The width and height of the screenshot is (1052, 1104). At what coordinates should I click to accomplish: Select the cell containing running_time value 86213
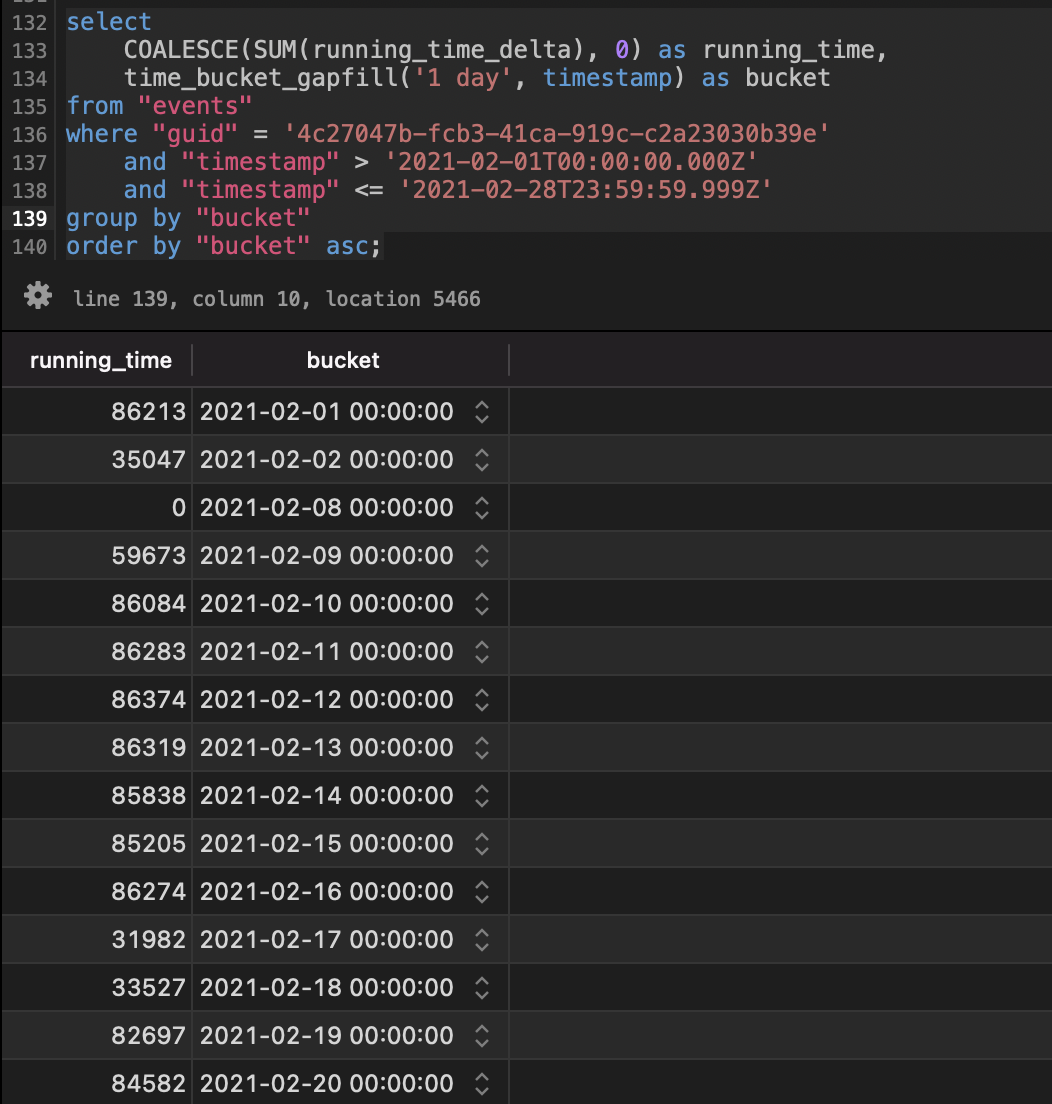coord(150,411)
